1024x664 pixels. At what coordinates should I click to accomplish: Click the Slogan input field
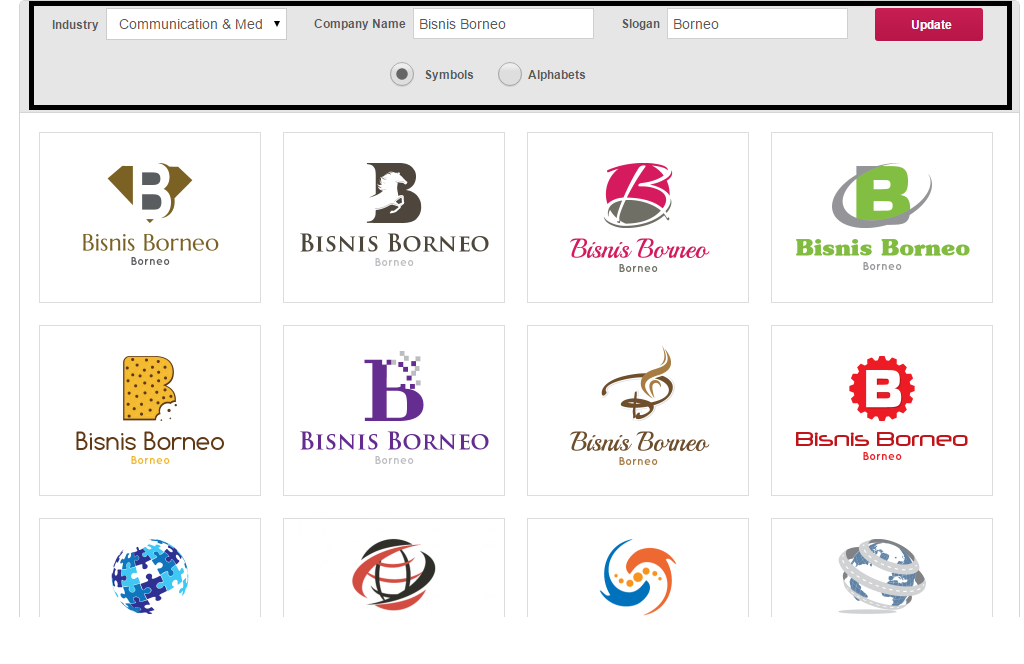(x=757, y=24)
